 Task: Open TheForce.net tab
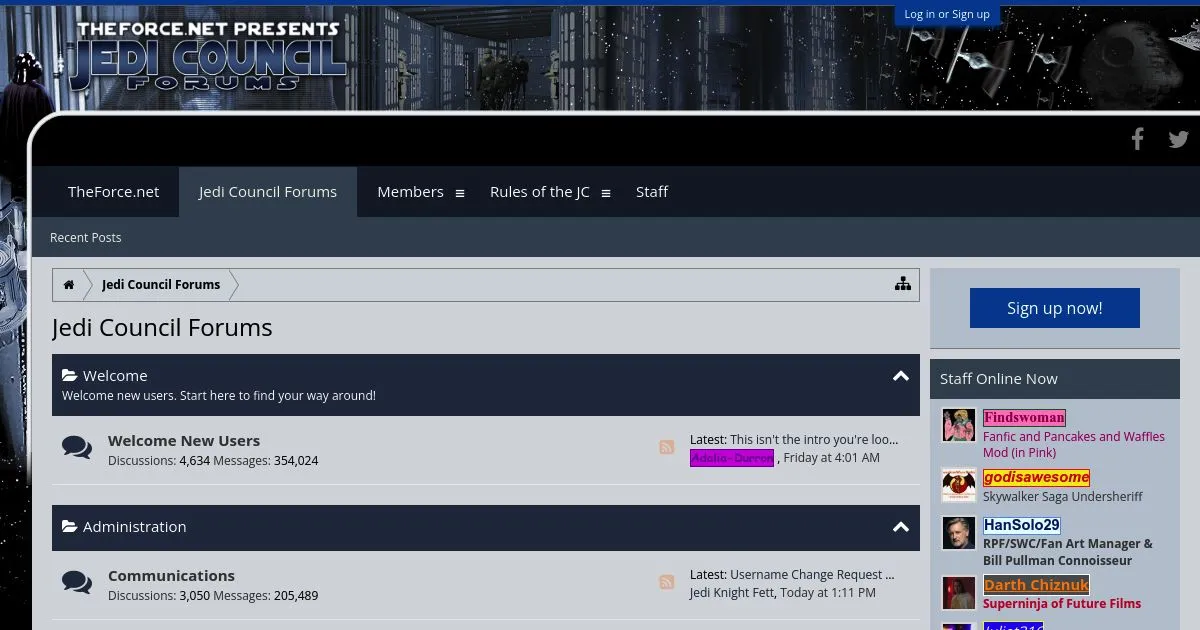114,192
